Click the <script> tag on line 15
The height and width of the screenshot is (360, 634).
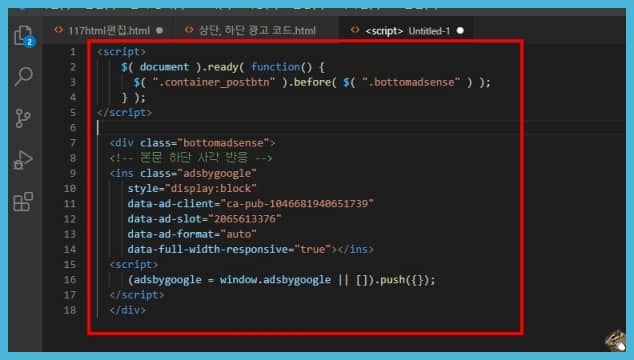click(x=134, y=265)
